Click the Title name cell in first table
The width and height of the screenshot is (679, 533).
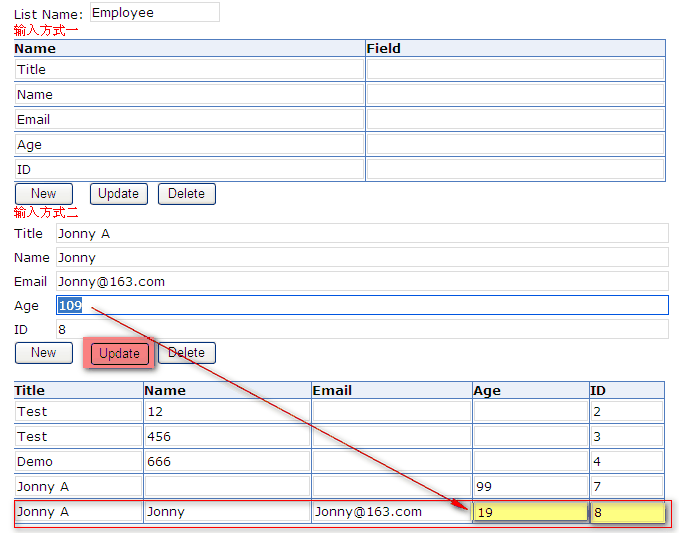(x=189, y=69)
